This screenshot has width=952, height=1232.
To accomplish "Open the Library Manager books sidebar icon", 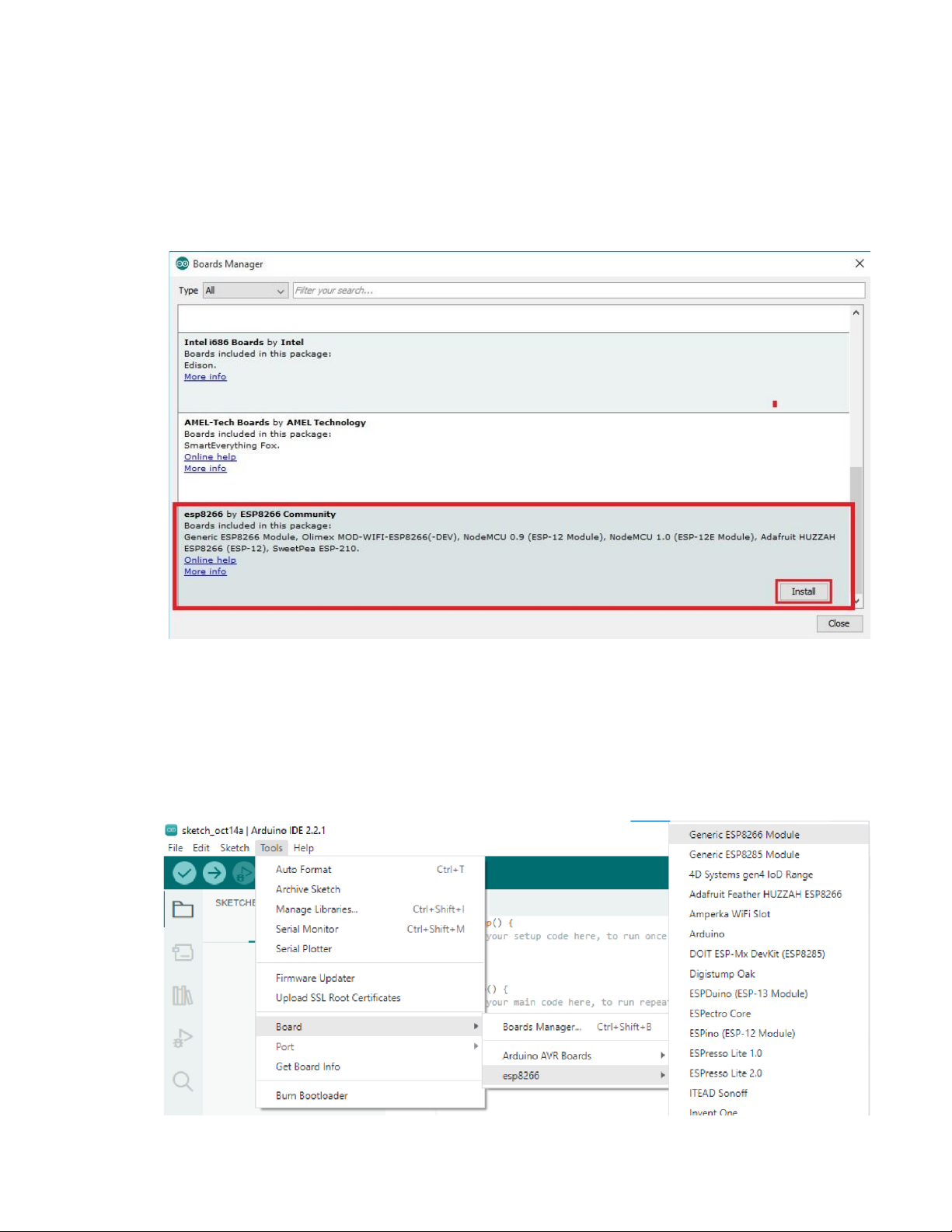I will click(183, 995).
